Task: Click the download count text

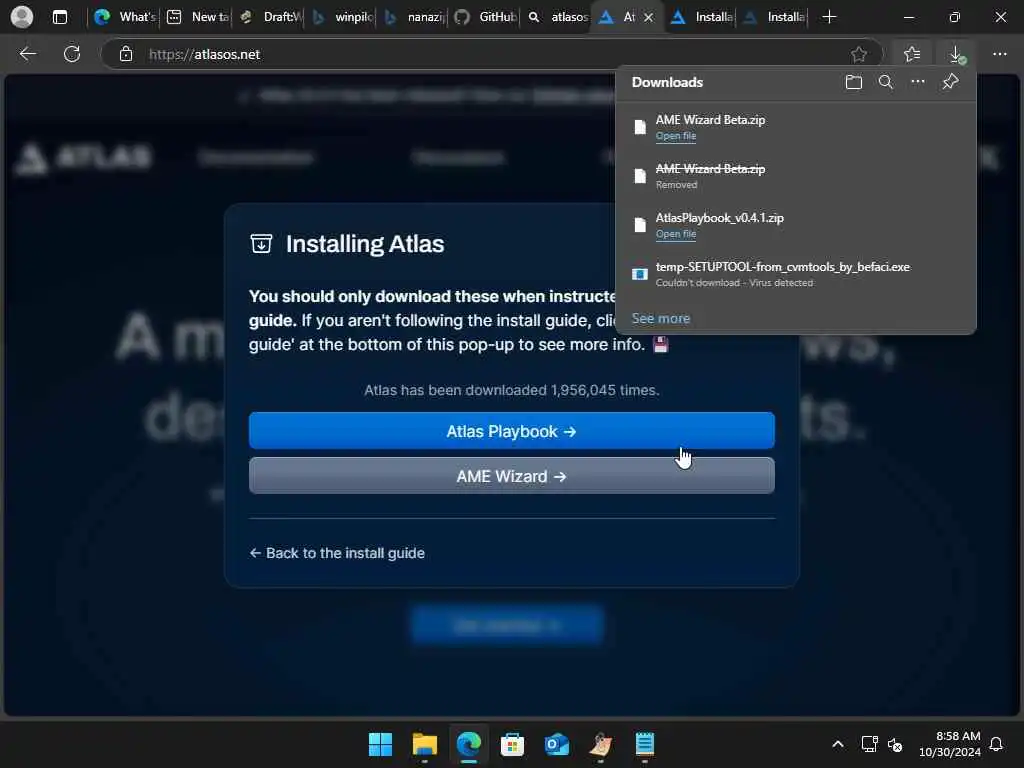Action: (511, 390)
